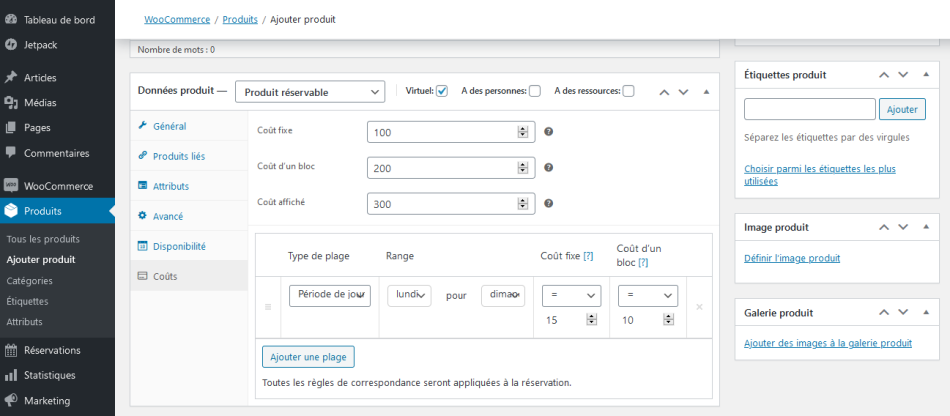
Task: Click the help icon beside Coût fixe
Action: [548, 132]
